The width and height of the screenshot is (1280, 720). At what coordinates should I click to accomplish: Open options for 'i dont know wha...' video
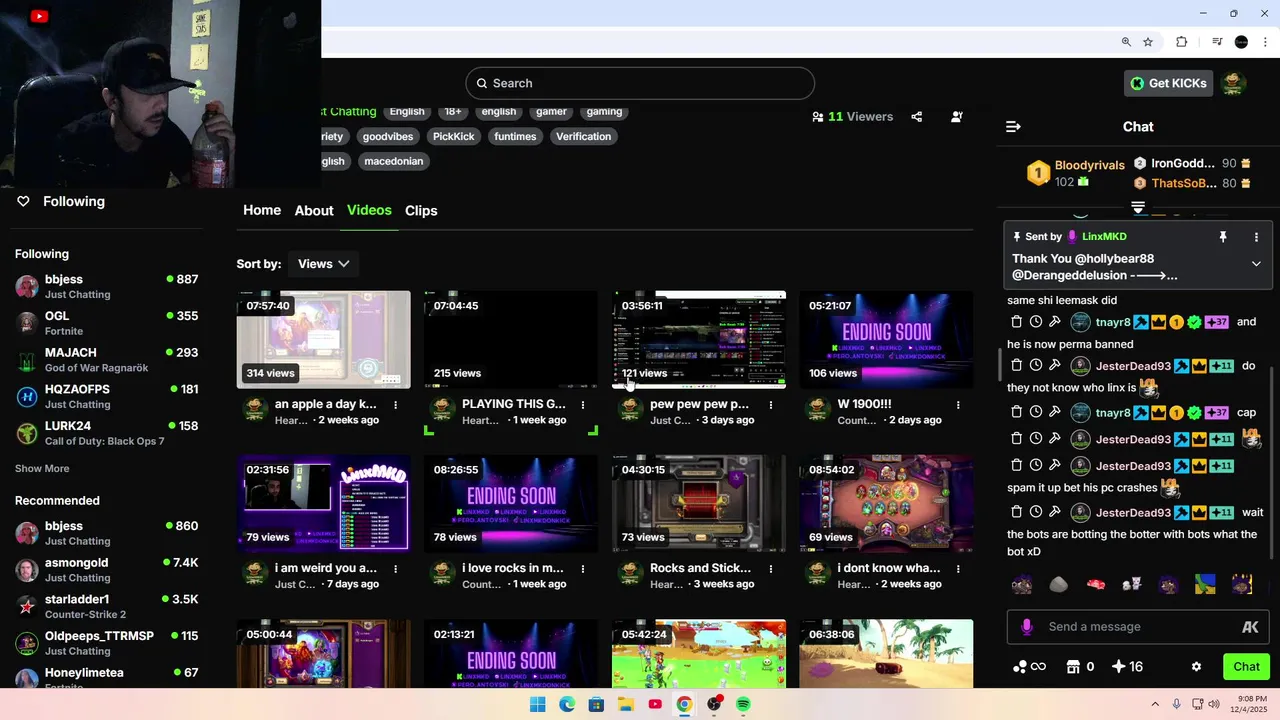click(x=958, y=568)
